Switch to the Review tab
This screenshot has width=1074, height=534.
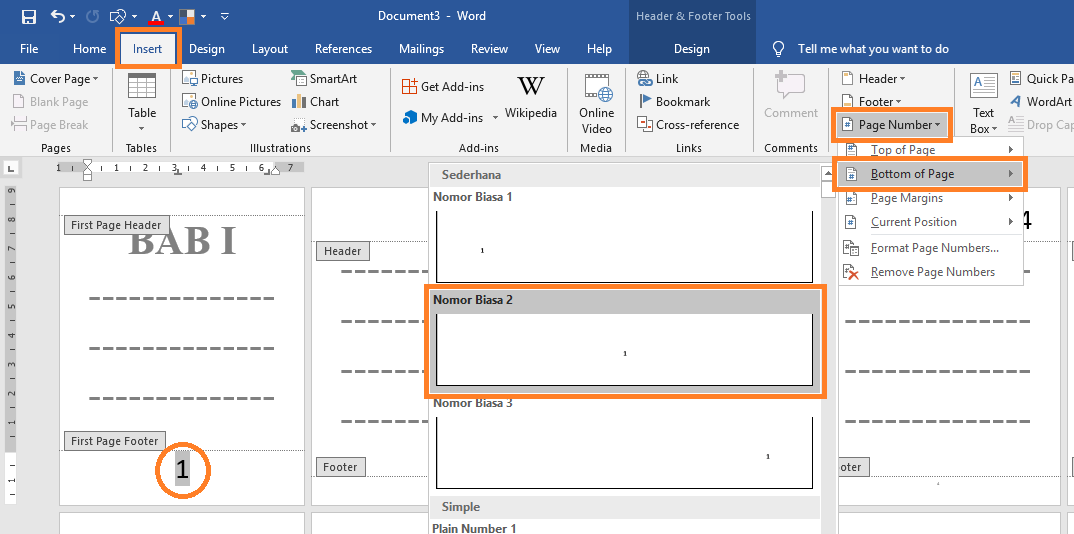[x=489, y=49]
